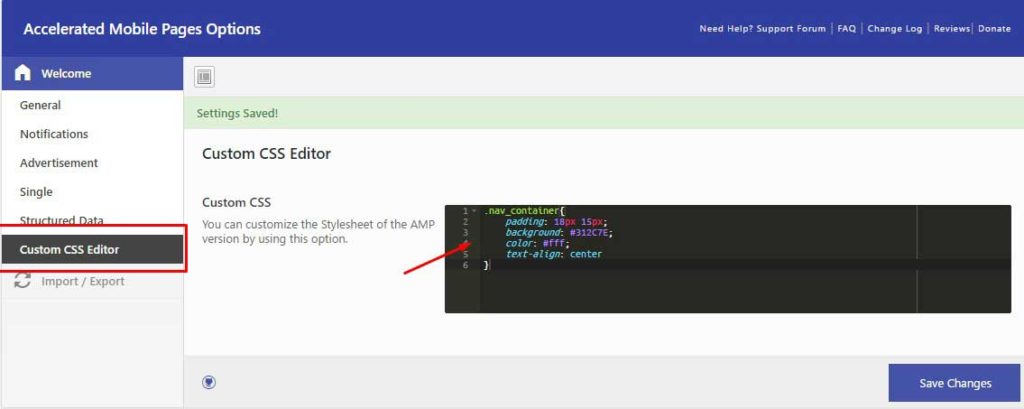Open the Change Log link
This screenshot has width=1024, height=409.
coord(895,29)
